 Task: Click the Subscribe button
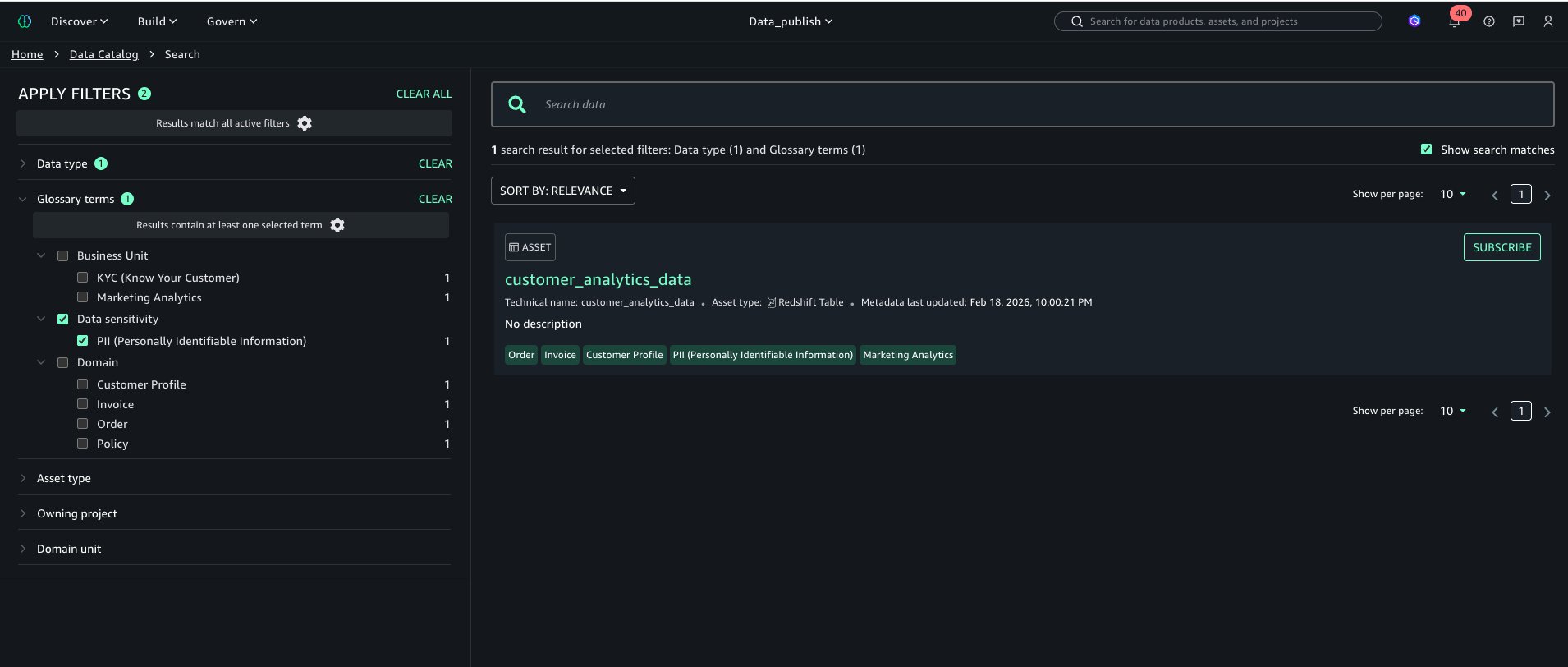click(x=1502, y=247)
